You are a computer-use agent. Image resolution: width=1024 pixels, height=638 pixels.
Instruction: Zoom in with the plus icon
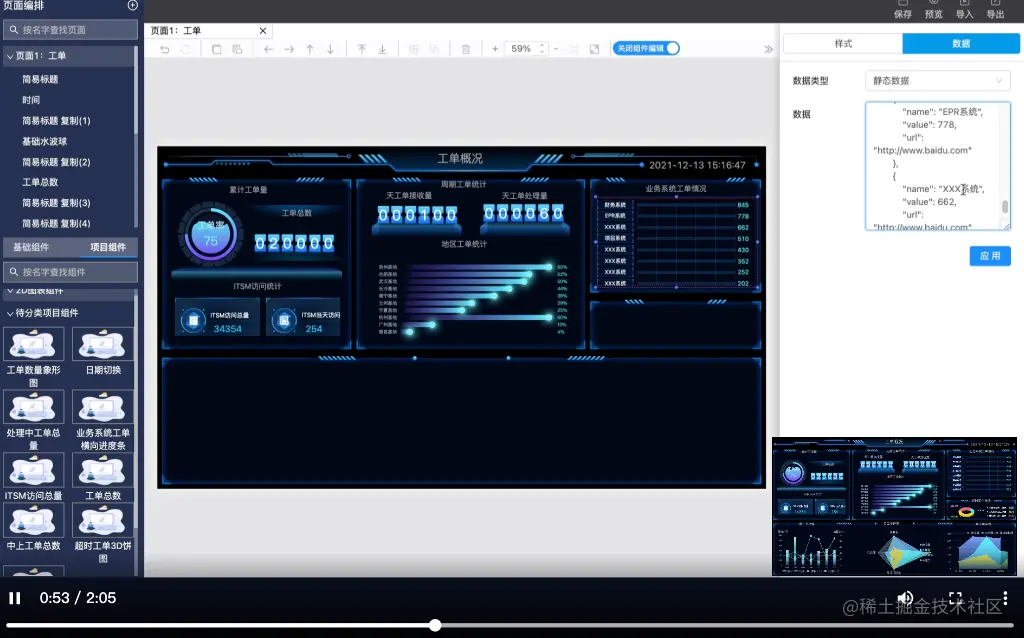pos(495,48)
